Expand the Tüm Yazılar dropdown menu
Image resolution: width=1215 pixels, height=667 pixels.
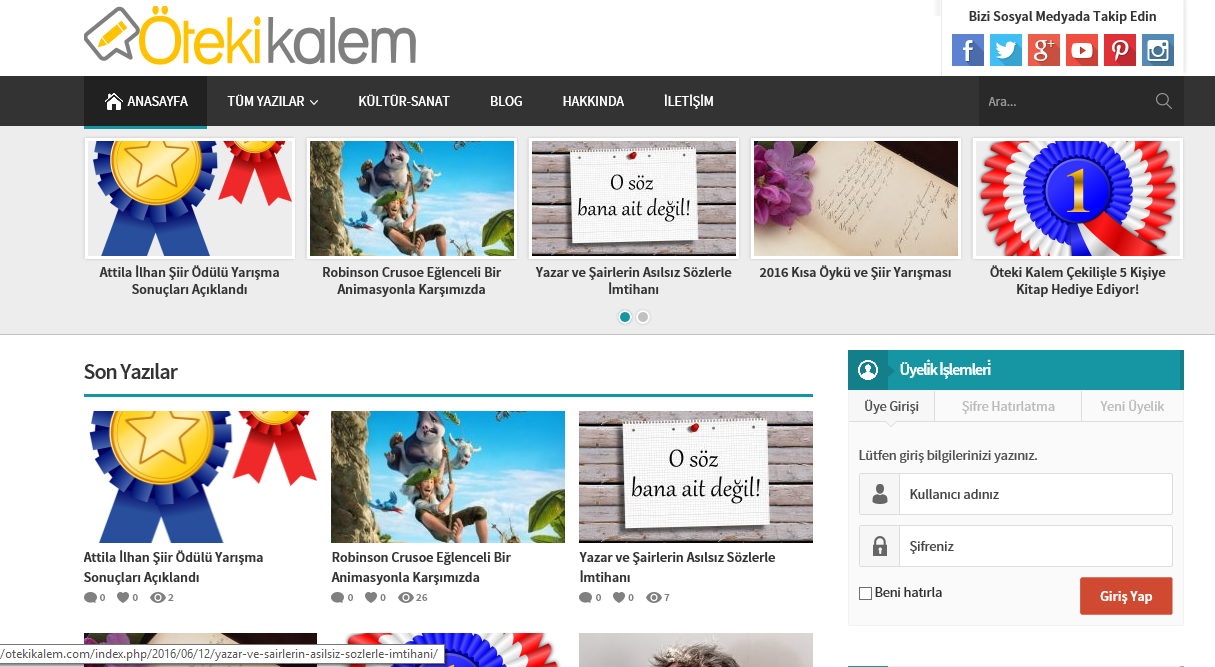(x=272, y=101)
